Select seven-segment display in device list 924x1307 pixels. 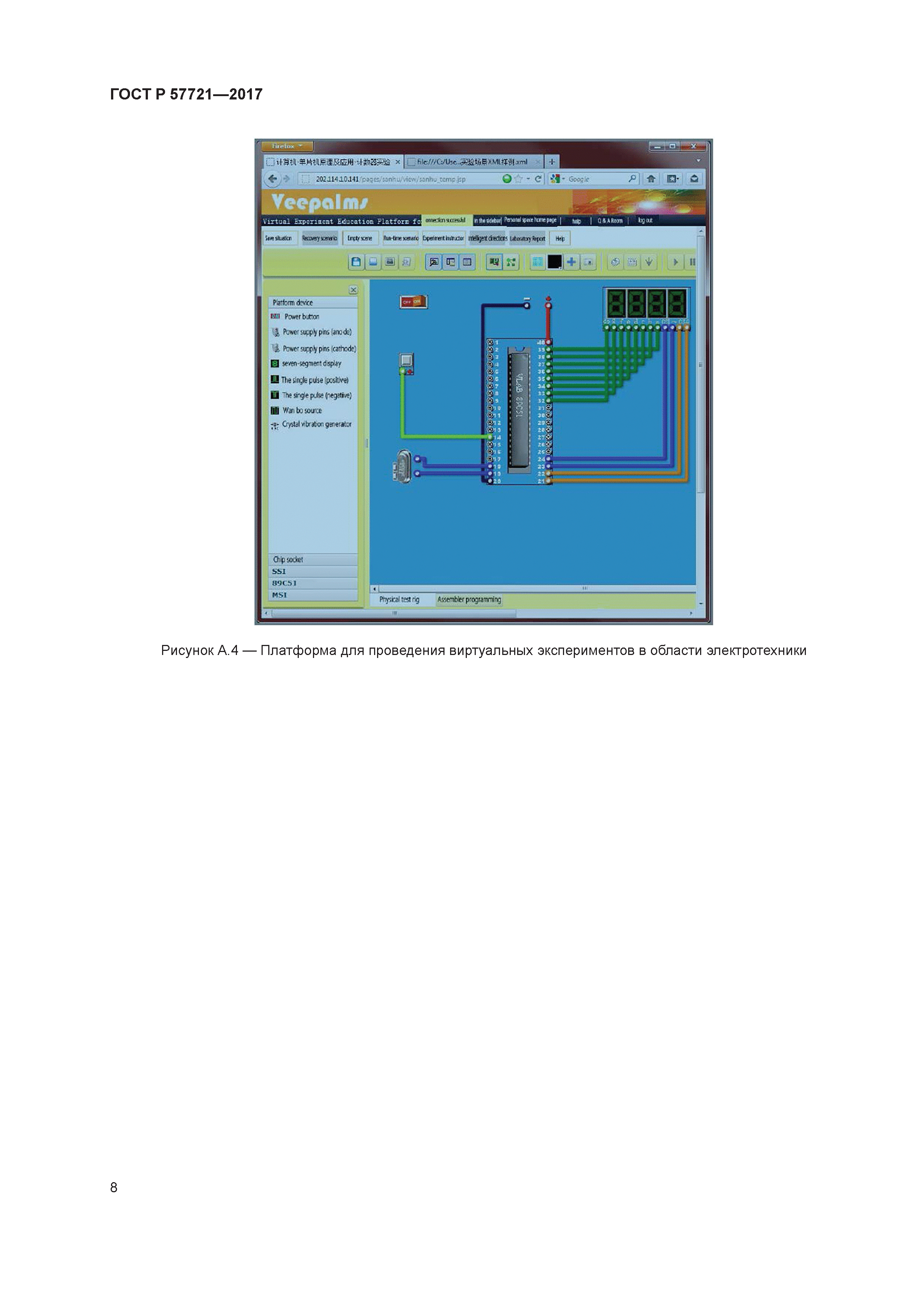[306, 363]
